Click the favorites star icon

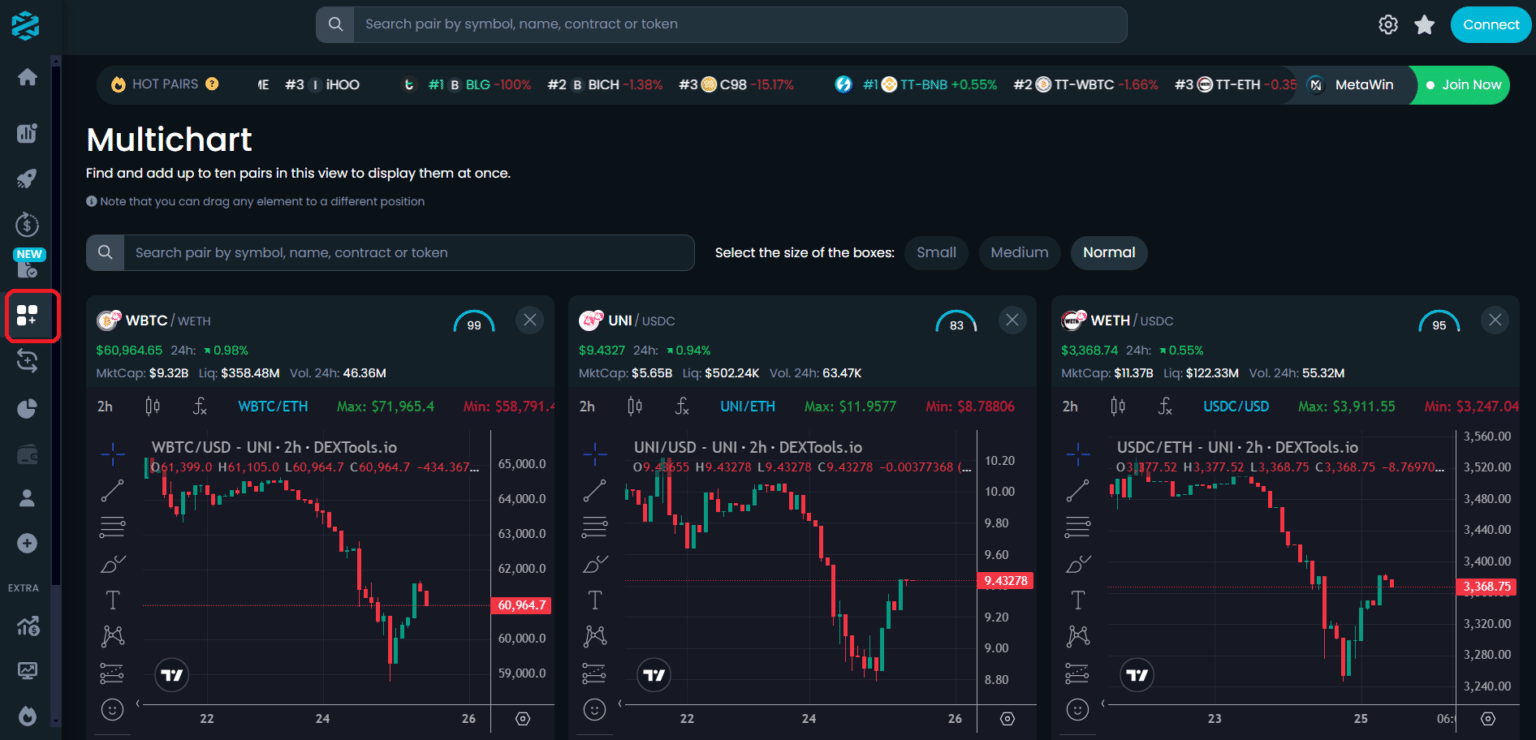pos(1425,25)
